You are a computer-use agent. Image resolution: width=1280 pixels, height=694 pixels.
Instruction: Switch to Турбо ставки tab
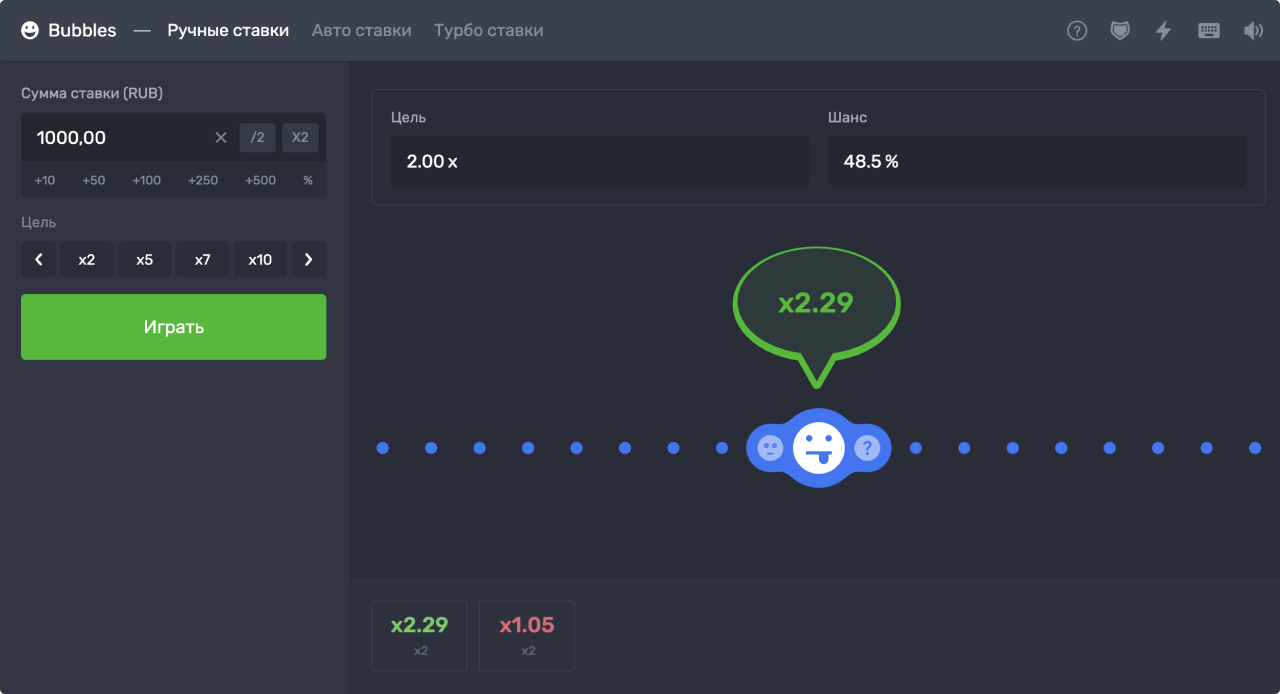[x=488, y=31]
